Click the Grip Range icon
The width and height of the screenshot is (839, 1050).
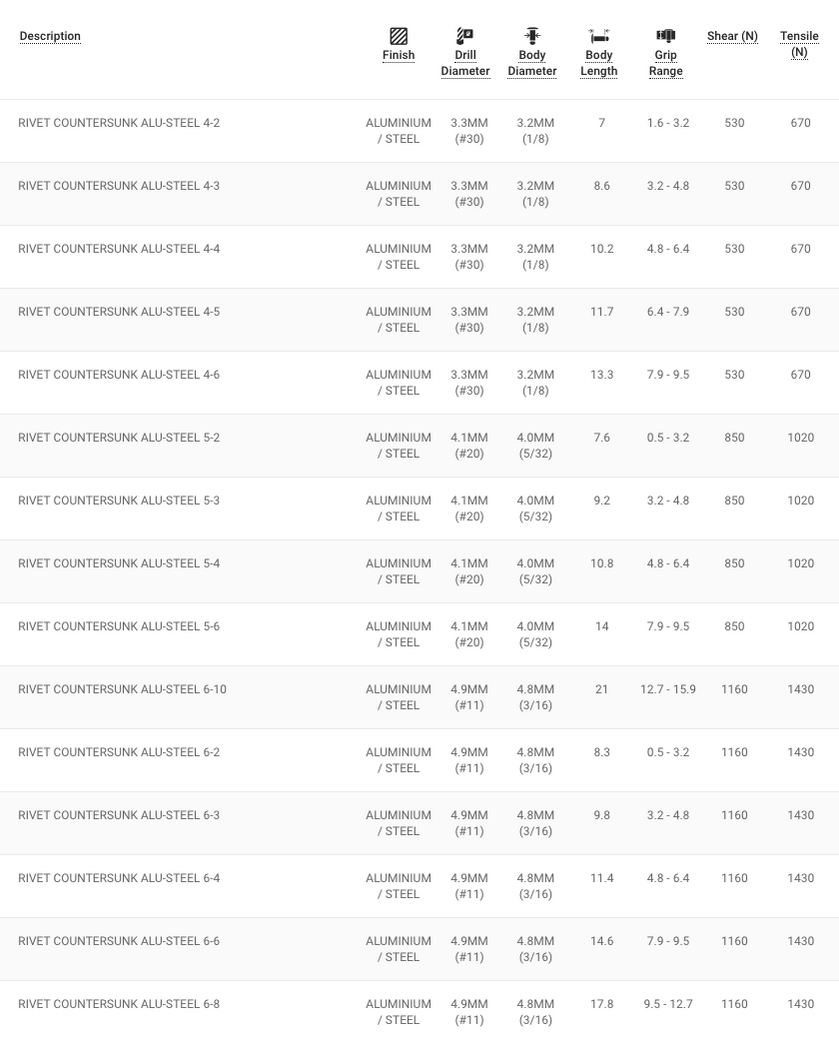pyautogui.click(x=666, y=35)
